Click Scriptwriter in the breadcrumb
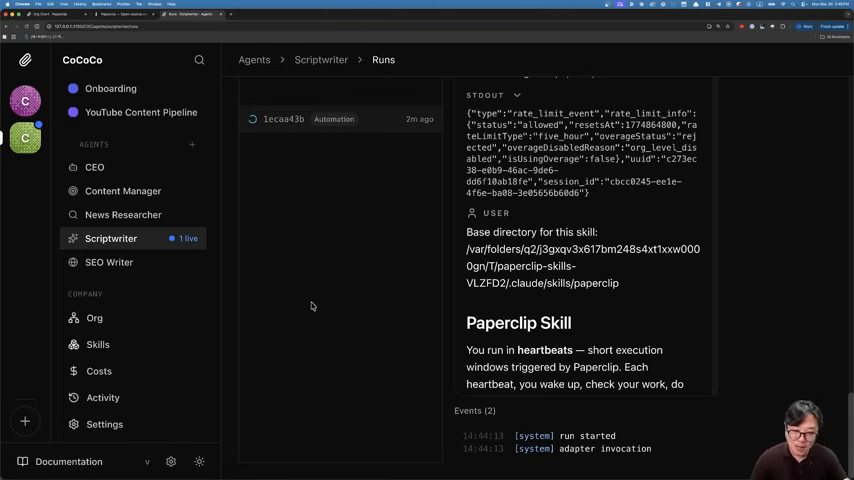The height and width of the screenshot is (480, 854). point(321,60)
